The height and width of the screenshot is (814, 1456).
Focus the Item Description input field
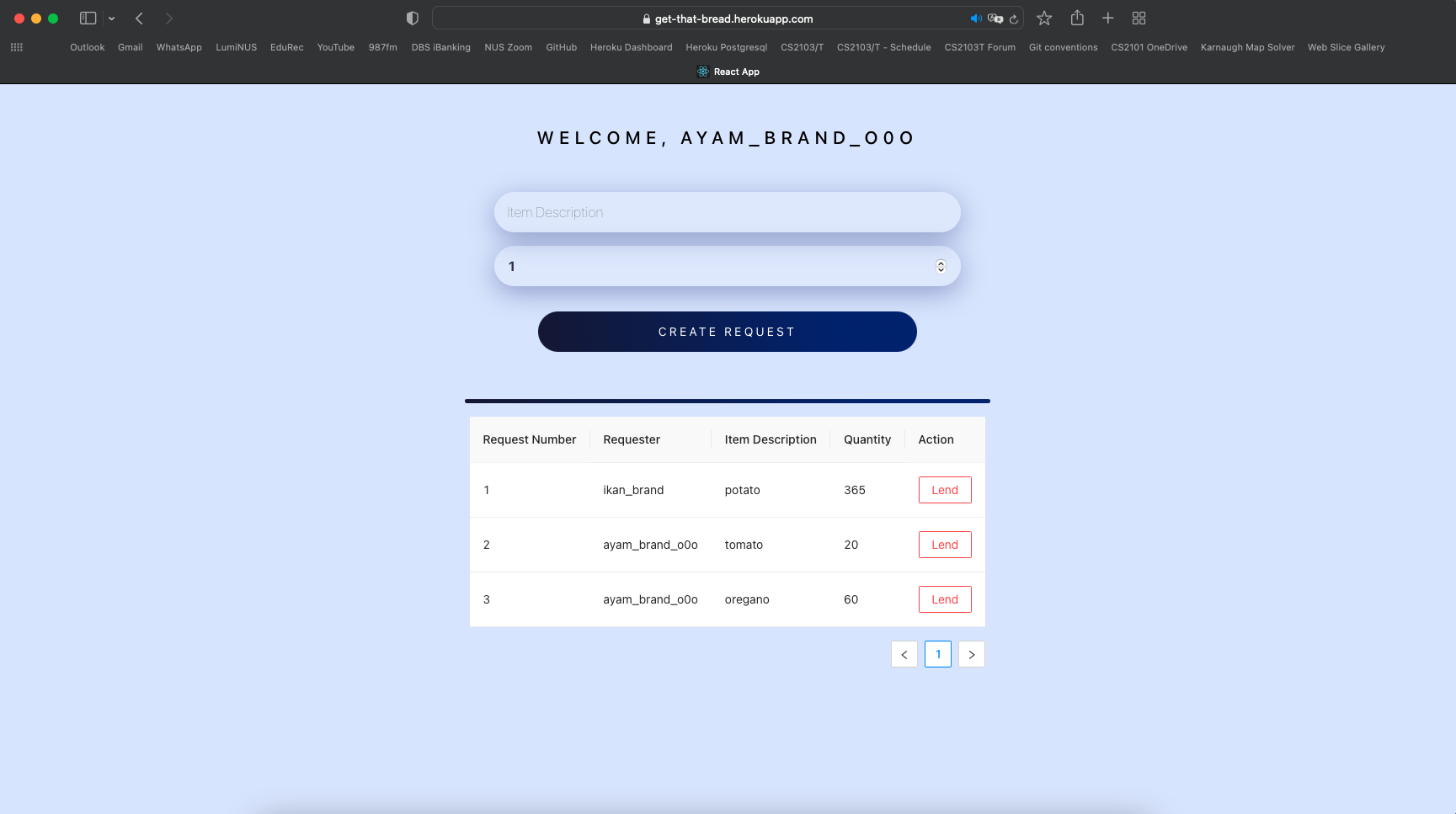click(728, 212)
